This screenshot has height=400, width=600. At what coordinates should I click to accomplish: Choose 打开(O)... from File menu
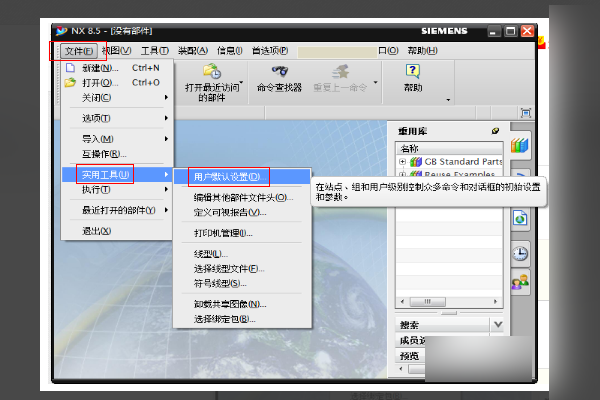(x=117, y=83)
